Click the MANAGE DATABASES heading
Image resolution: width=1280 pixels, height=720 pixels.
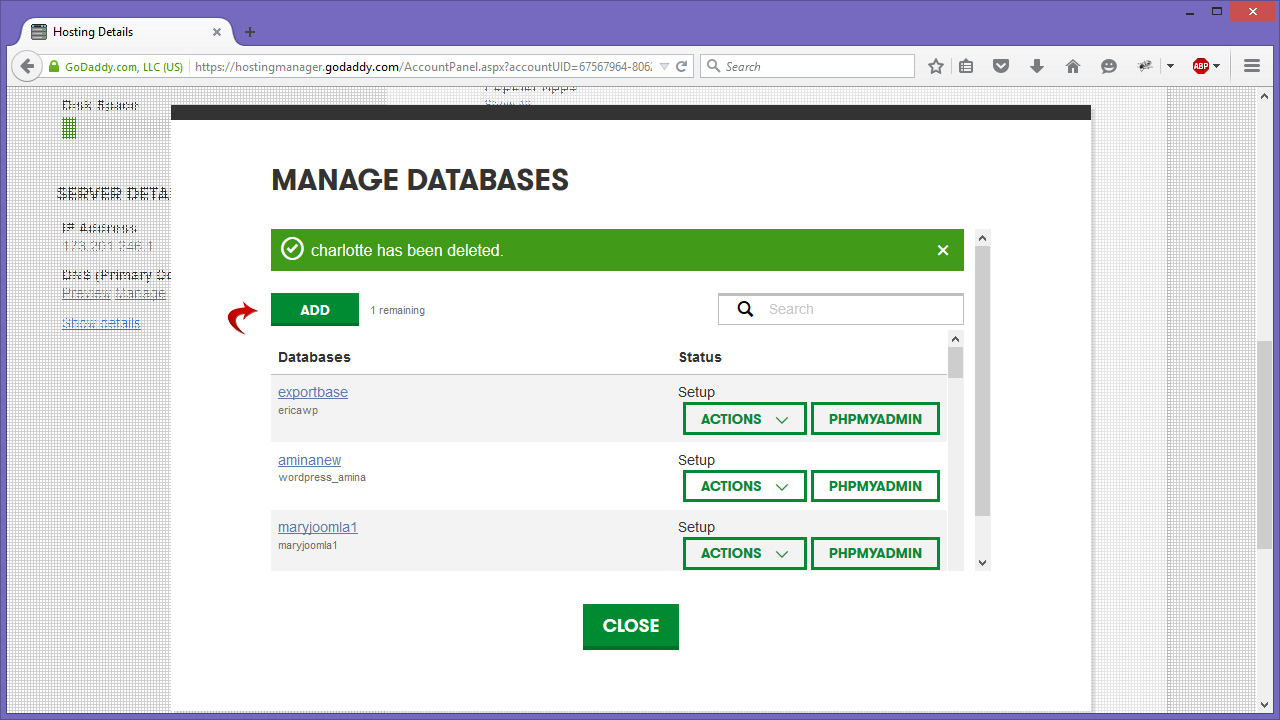420,180
